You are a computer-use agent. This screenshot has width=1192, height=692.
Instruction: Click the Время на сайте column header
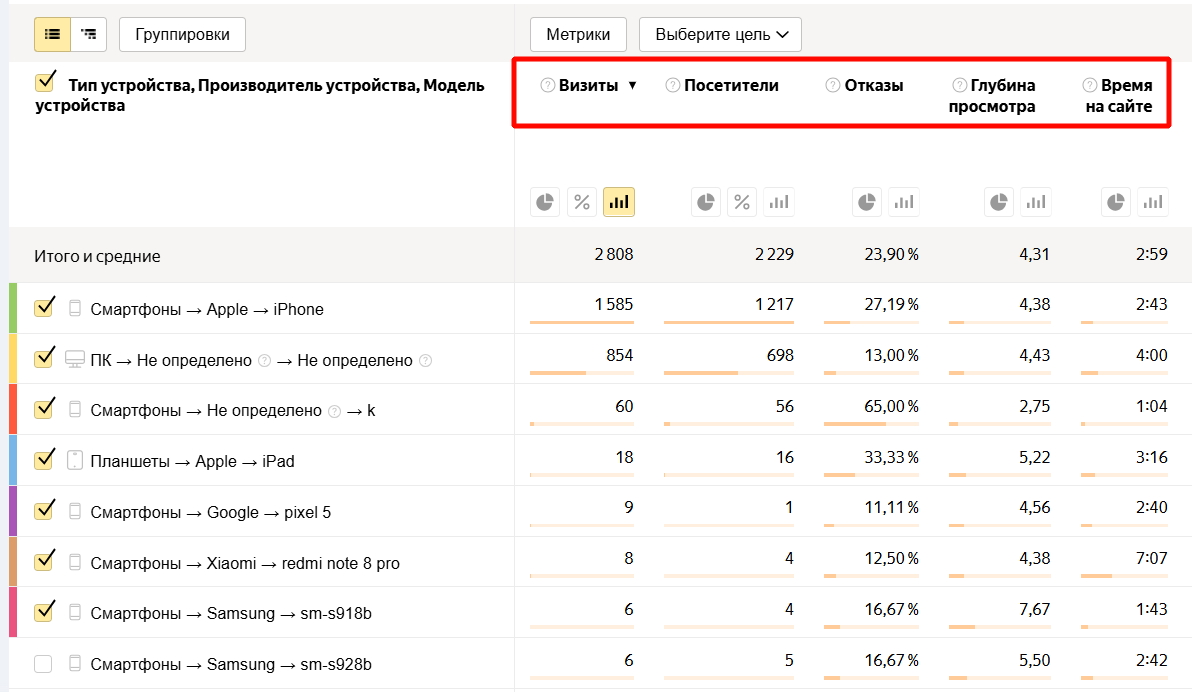(x=1125, y=96)
